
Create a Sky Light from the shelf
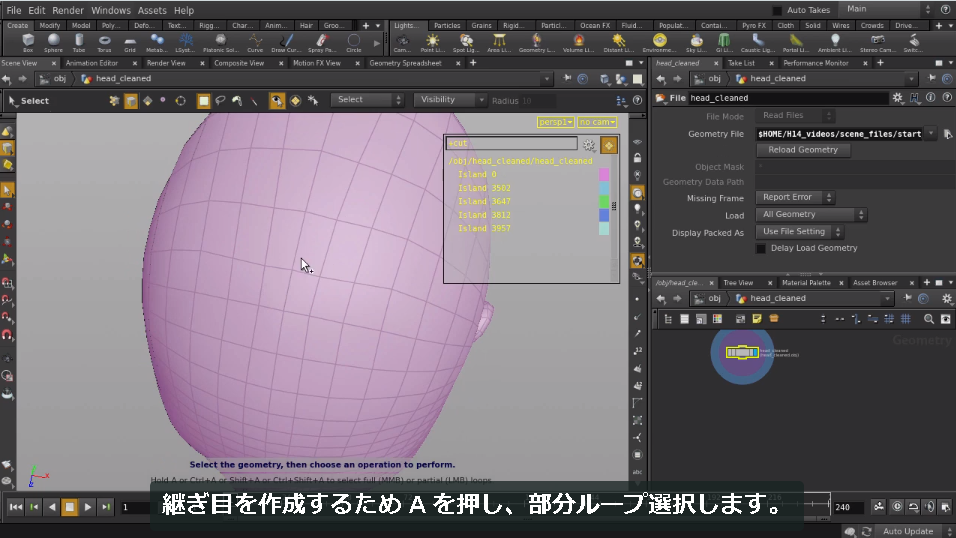pyautogui.click(x=696, y=43)
